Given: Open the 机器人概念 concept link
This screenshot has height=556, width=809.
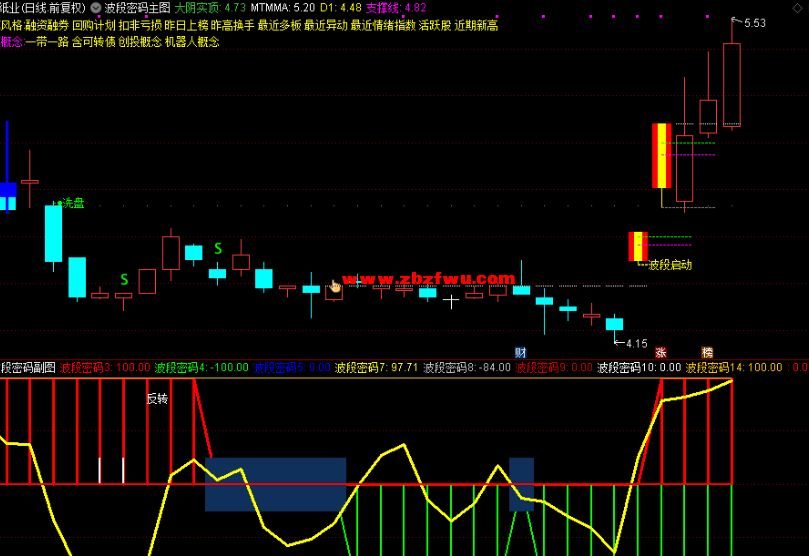Looking at the screenshot, I should 192,42.
